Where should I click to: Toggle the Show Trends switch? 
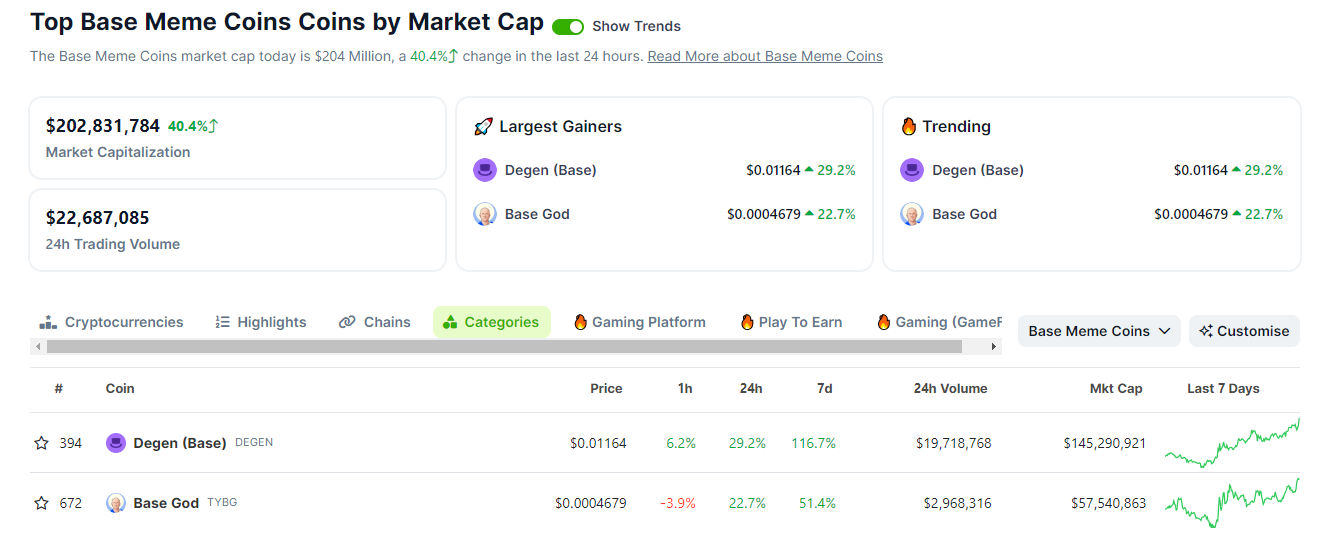[567, 27]
